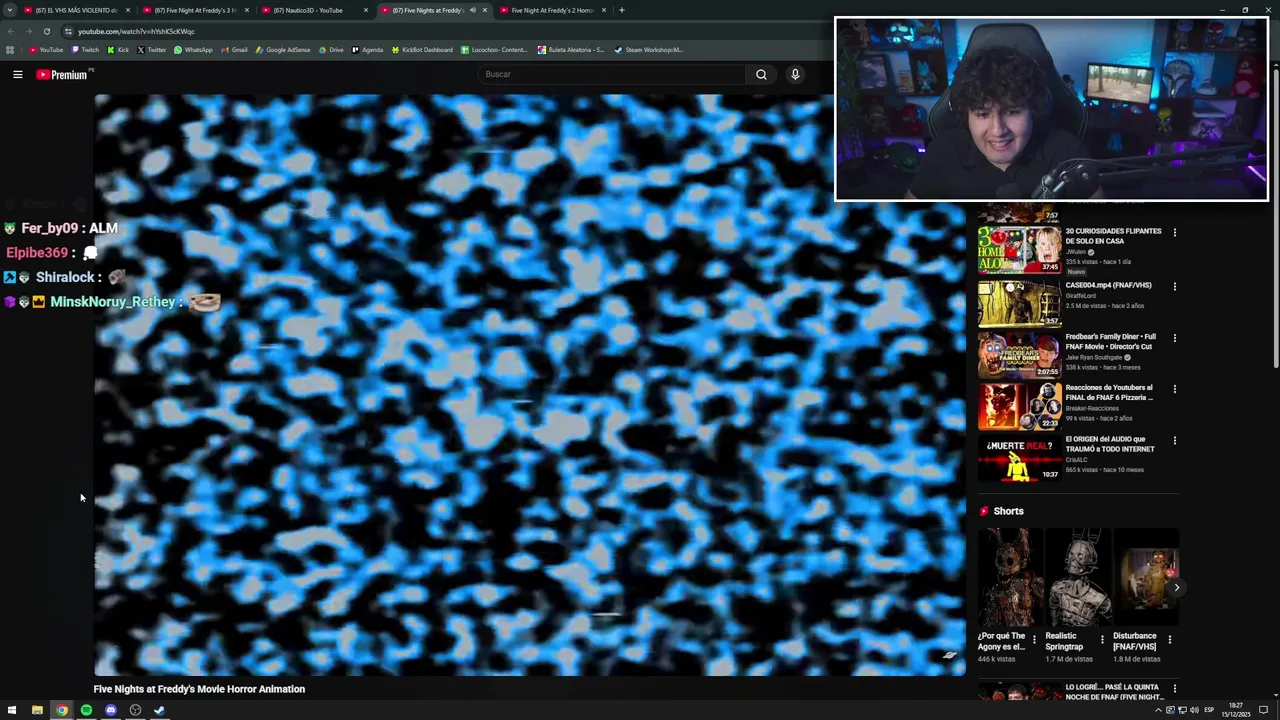Go to the YouTube Premium home logo
Screen dimensions: 1280x720
pyautogui.click(x=64, y=74)
